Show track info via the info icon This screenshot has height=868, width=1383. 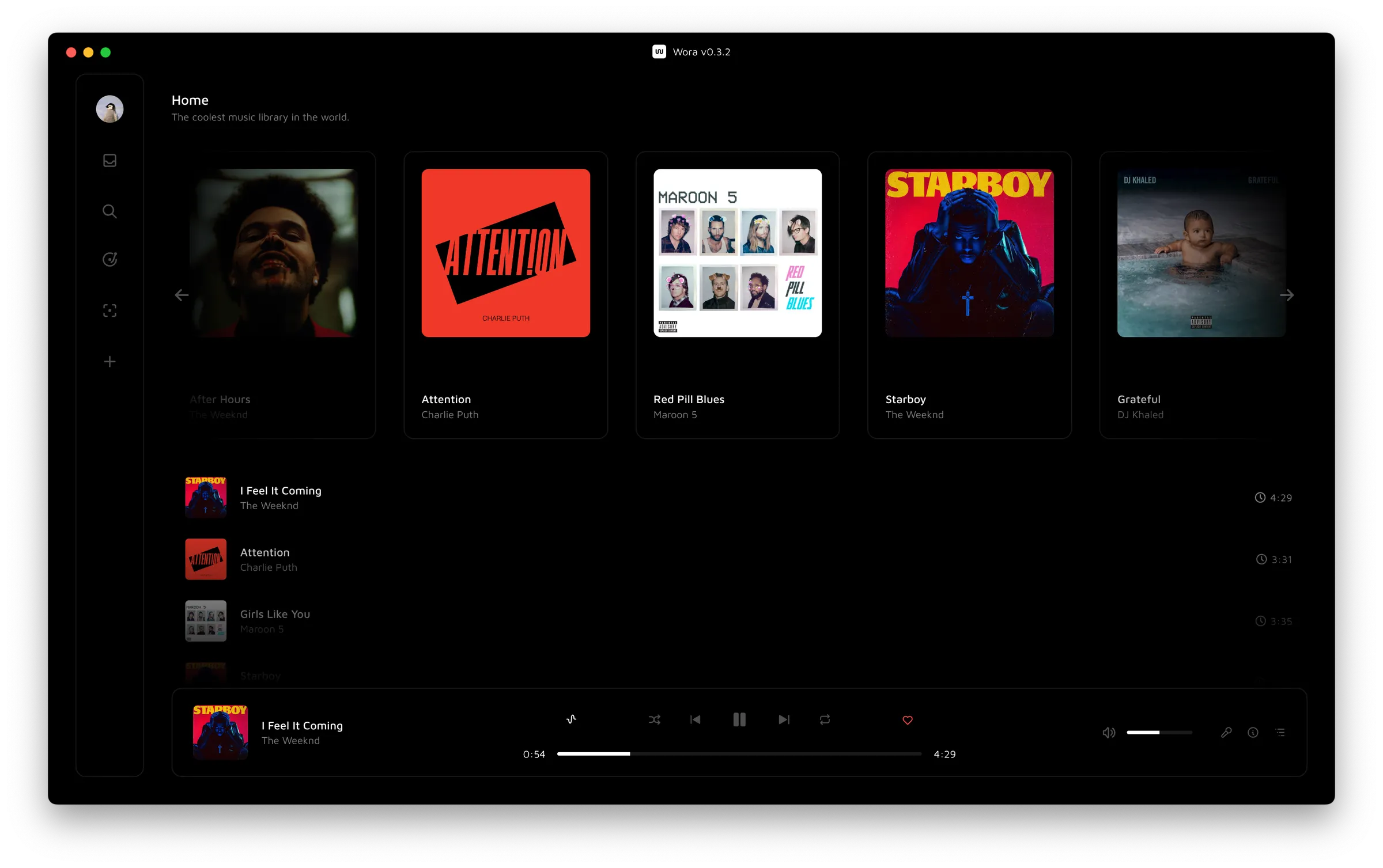tap(1253, 732)
